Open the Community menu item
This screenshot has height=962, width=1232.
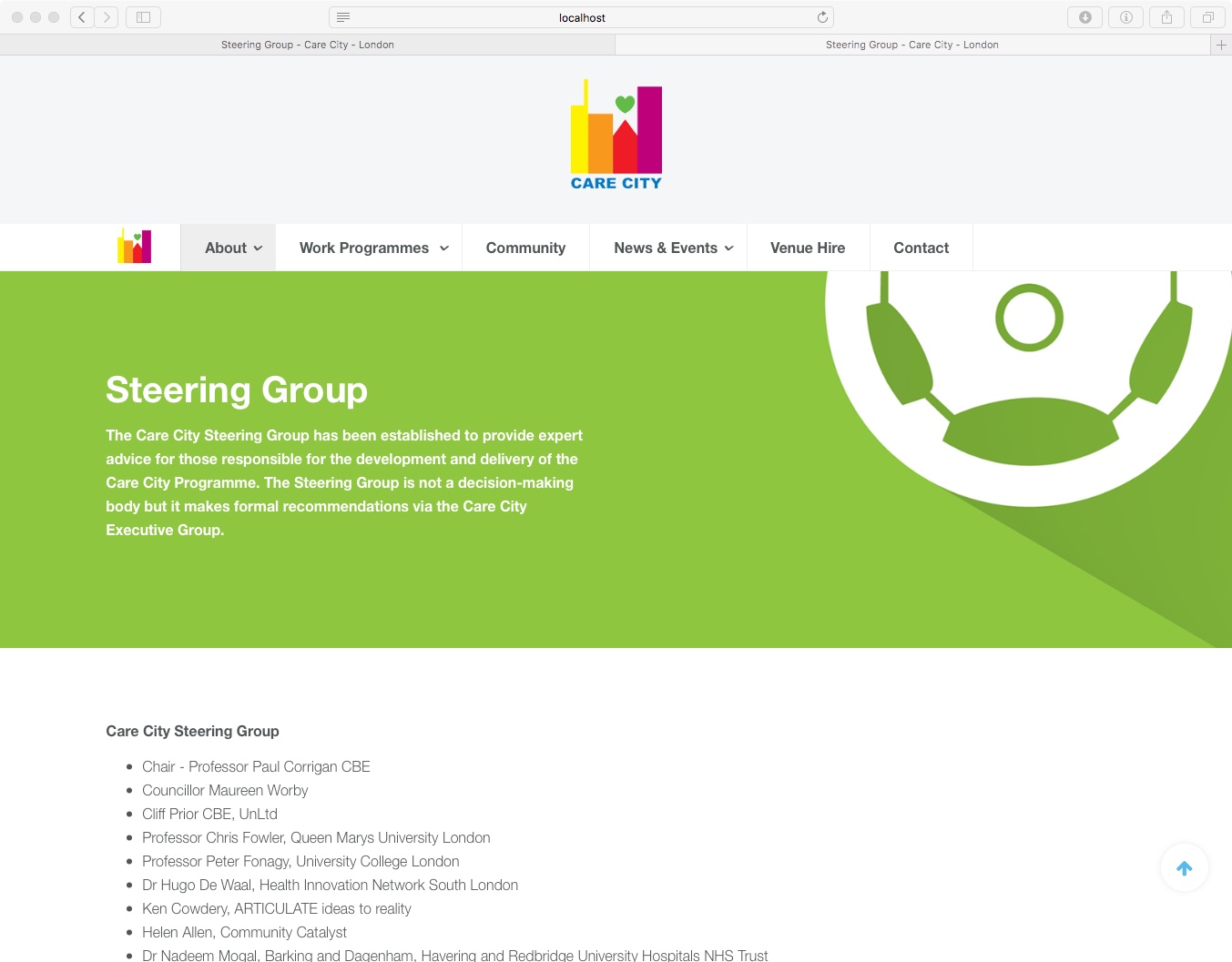click(x=525, y=248)
